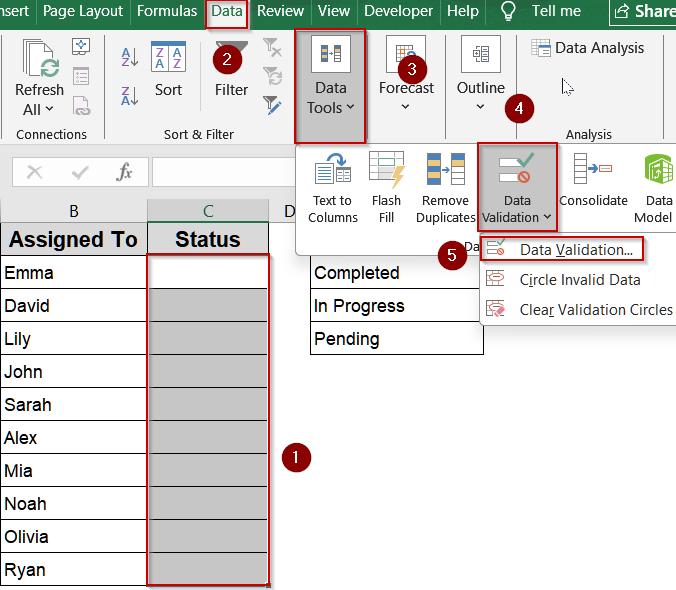Open the Review tab

pos(280,11)
